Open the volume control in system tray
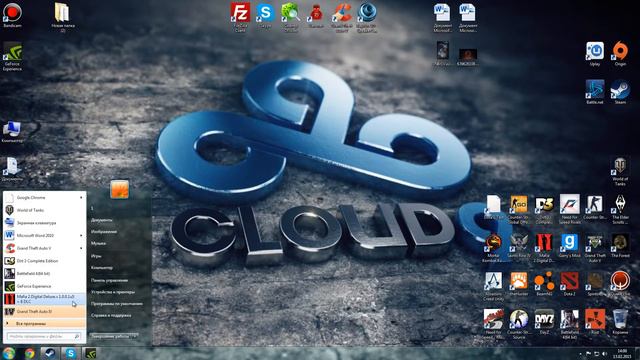The width and height of the screenshot is (640, 360). (604, 354)
